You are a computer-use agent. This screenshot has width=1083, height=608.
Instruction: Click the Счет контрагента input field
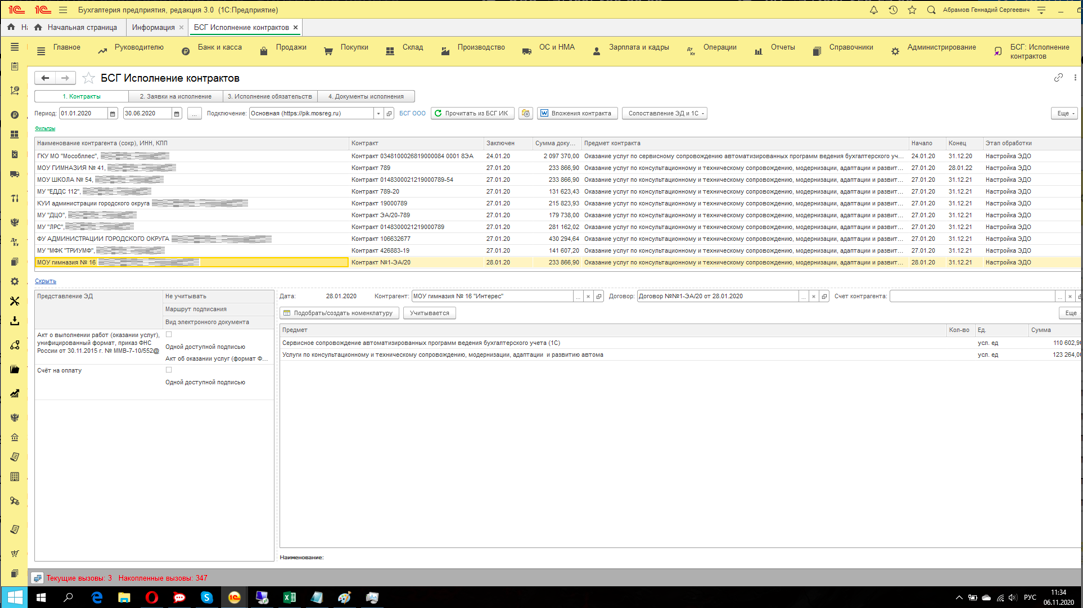972,297
